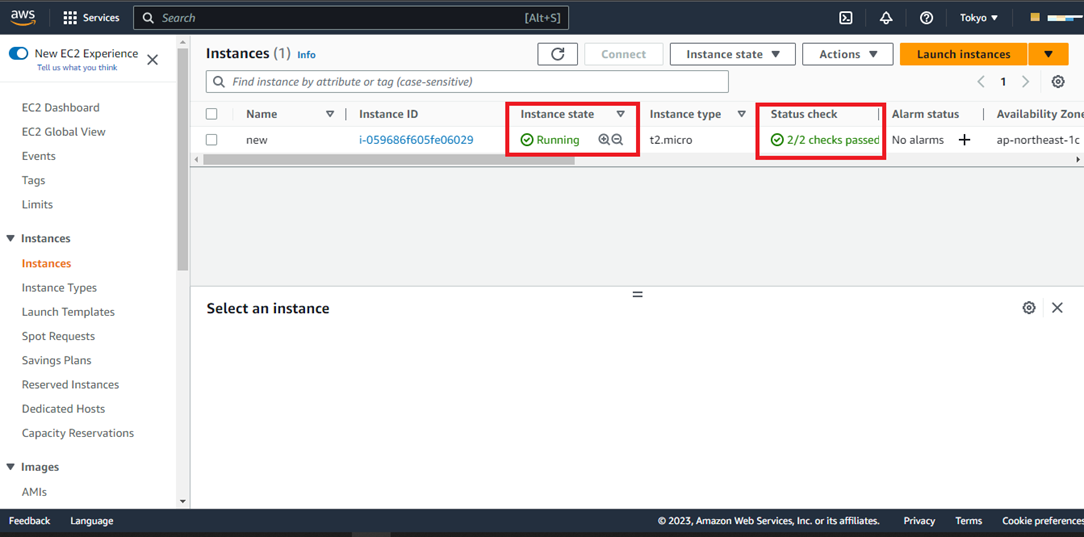This screenshot has height=537, width=1084.
Task: Open table preferences gear near pagination
Action: 1058,82
